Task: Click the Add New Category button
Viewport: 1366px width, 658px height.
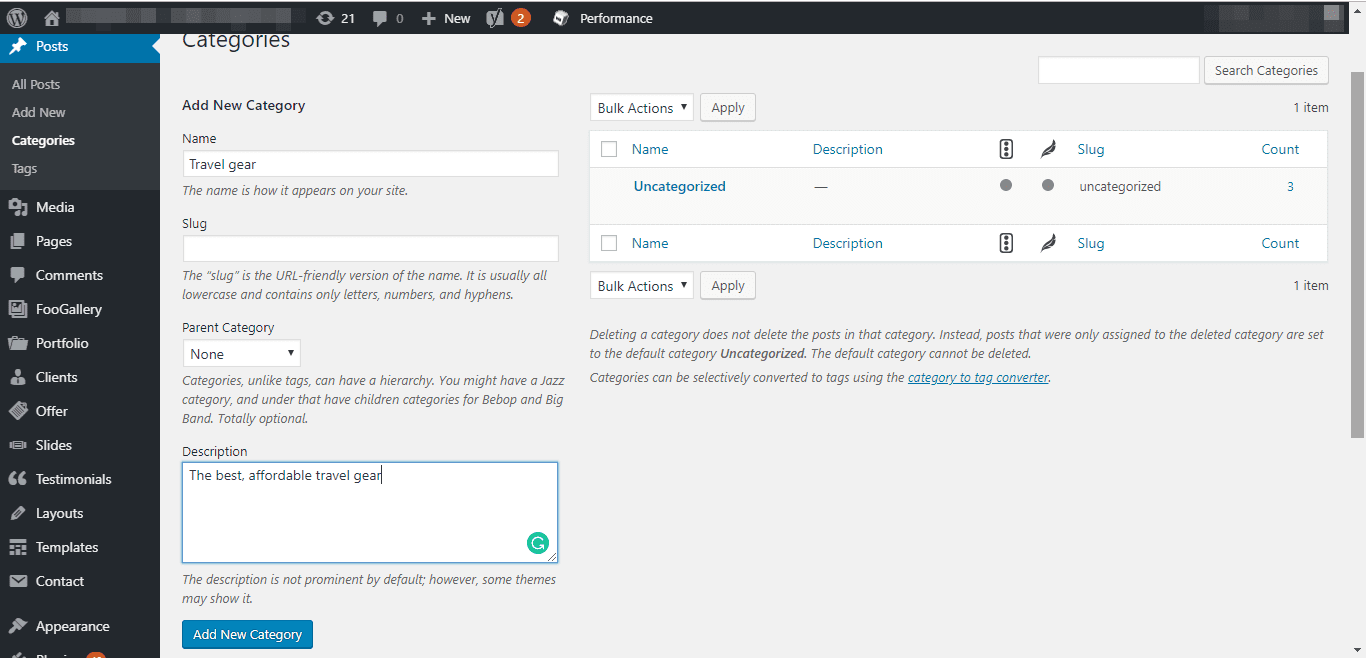Action: tap(247, 634)
